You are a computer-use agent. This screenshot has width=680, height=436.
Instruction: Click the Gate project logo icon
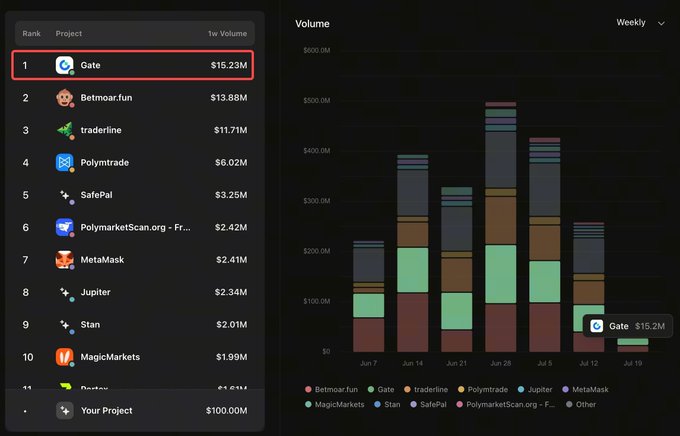coord(64,65)
